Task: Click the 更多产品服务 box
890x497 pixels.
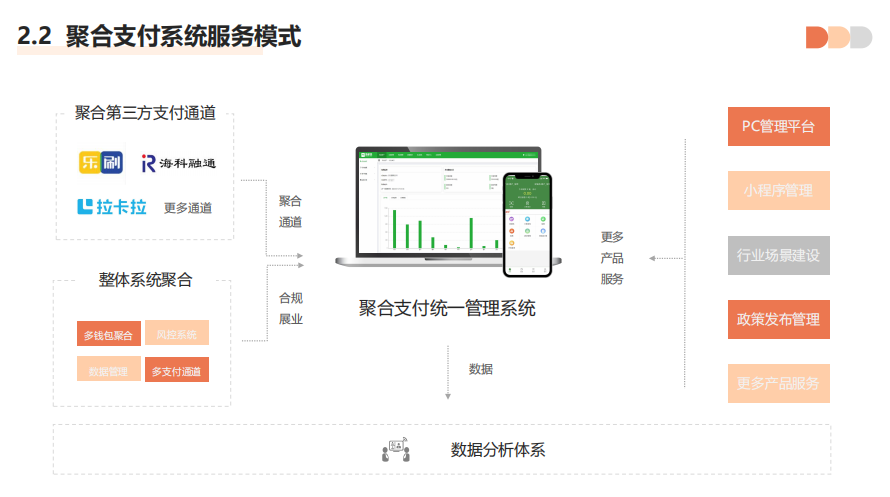Action: pyautogui.click(x=778, y=383)
